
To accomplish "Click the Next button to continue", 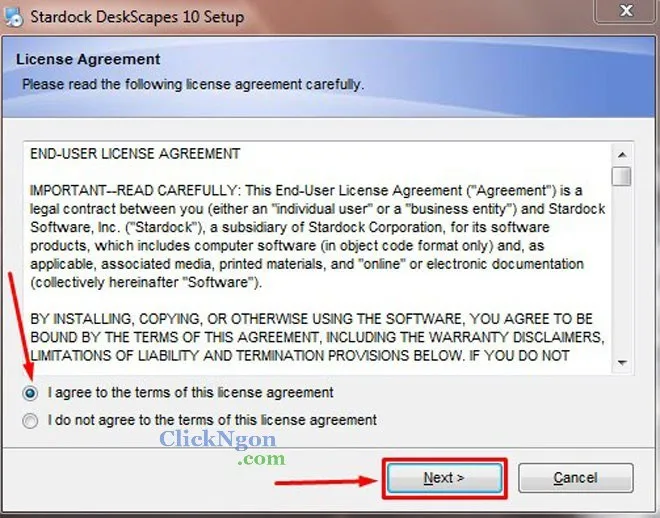I will [x=444, y=478].
